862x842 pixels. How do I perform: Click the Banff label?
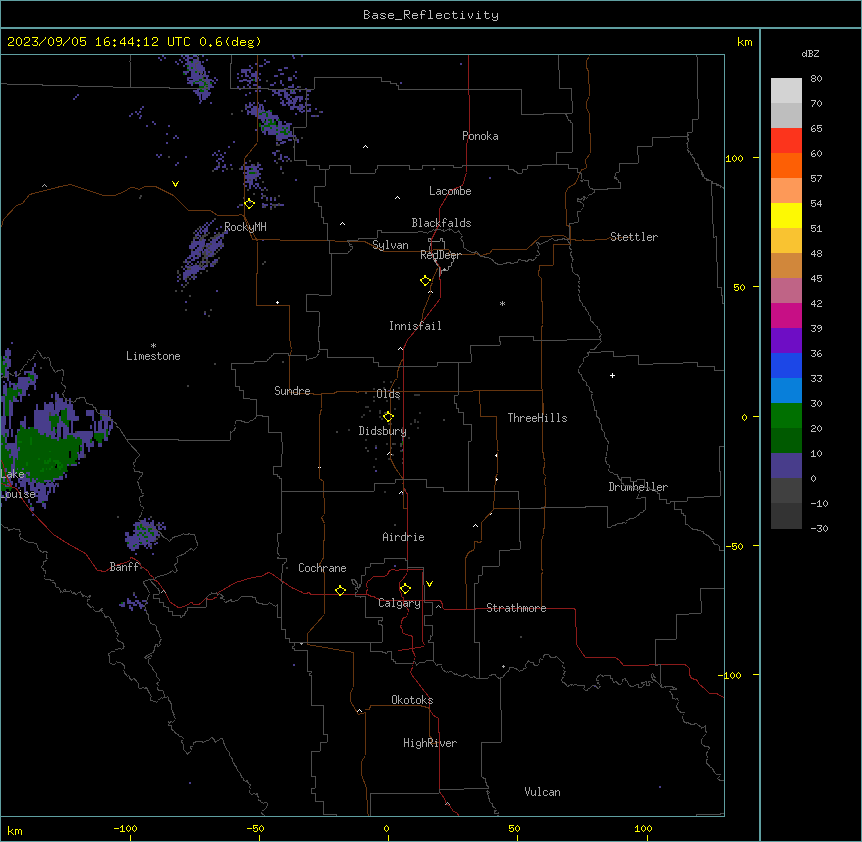124,567
